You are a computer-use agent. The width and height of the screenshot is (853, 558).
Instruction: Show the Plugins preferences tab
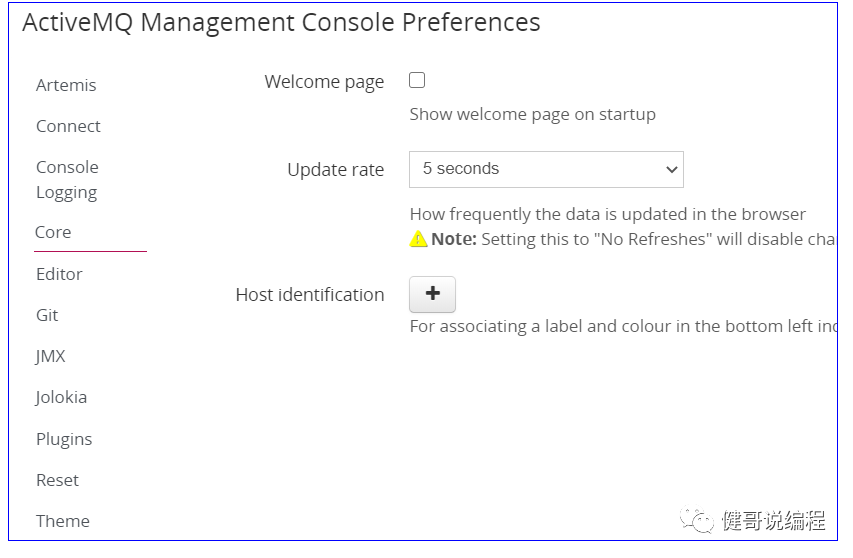coord(64,439)
